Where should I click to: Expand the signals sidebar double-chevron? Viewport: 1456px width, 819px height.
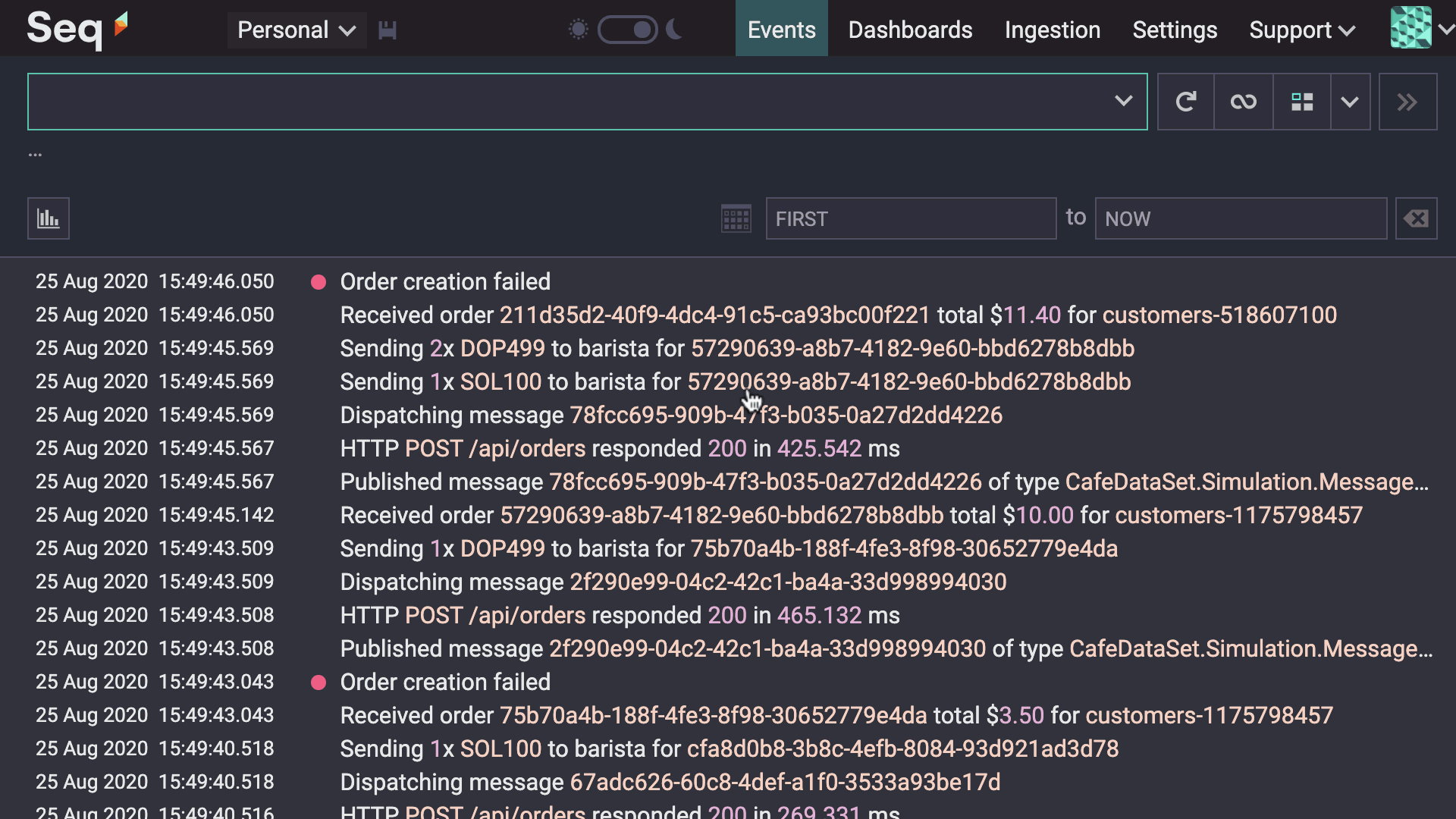[1407, 102]
